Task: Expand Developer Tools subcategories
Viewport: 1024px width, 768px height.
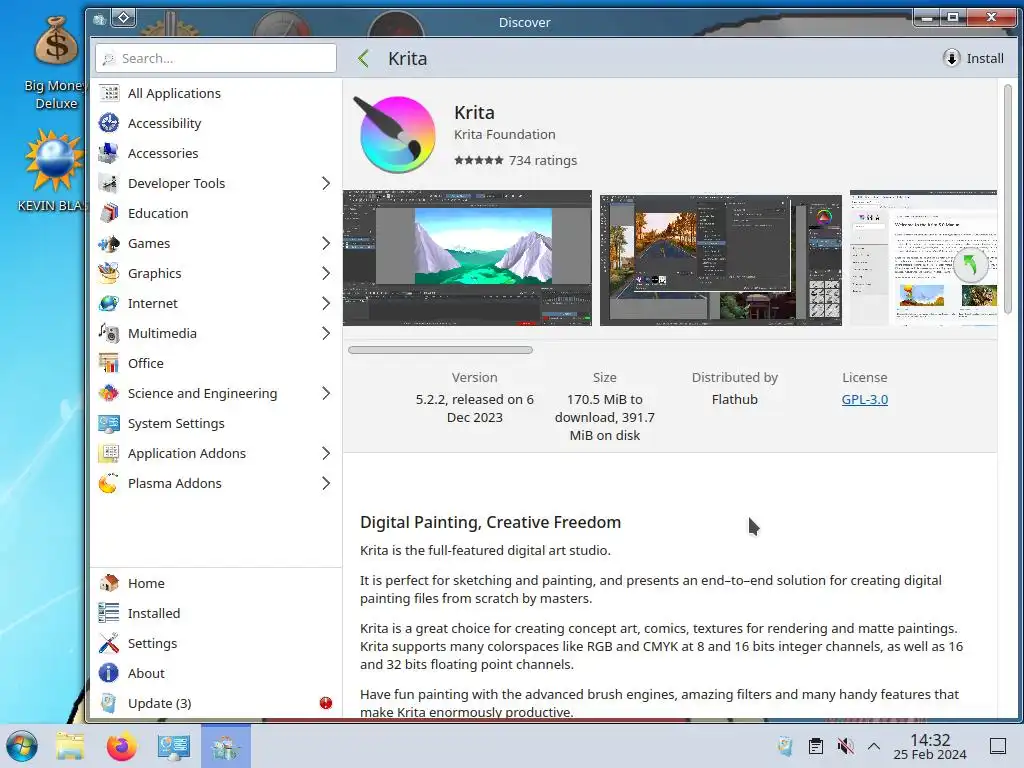Action: pyautogui.click(x=326, y=184)
